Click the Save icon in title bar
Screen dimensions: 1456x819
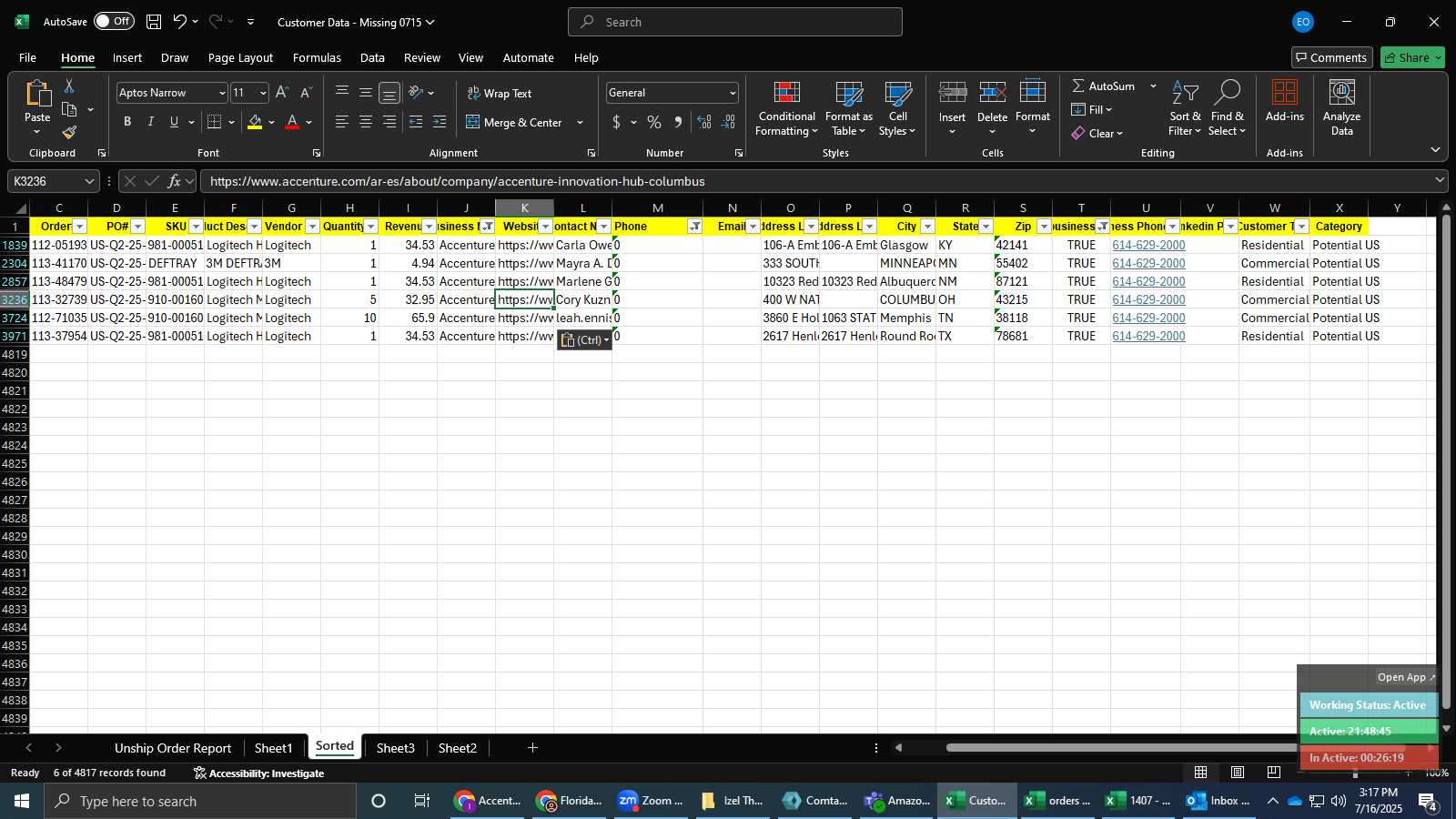click(154, 22)
